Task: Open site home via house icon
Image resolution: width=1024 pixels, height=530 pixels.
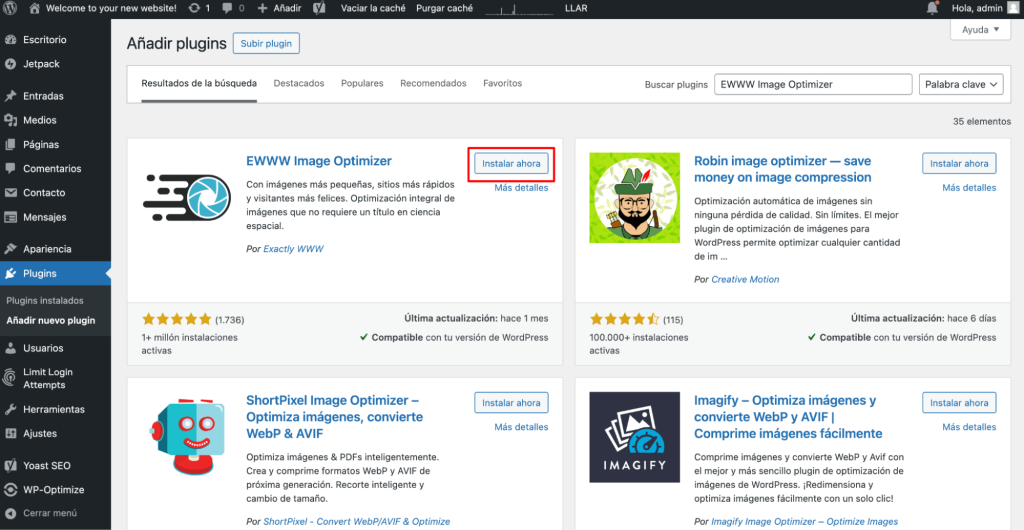Action: [x=35, y=8]
